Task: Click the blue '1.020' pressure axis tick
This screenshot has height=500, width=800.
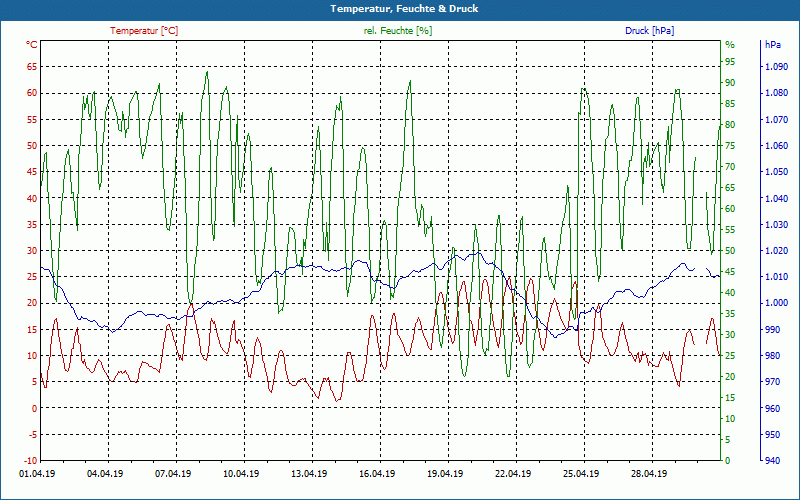Action: pyautogui.click(x=776, y=251)
